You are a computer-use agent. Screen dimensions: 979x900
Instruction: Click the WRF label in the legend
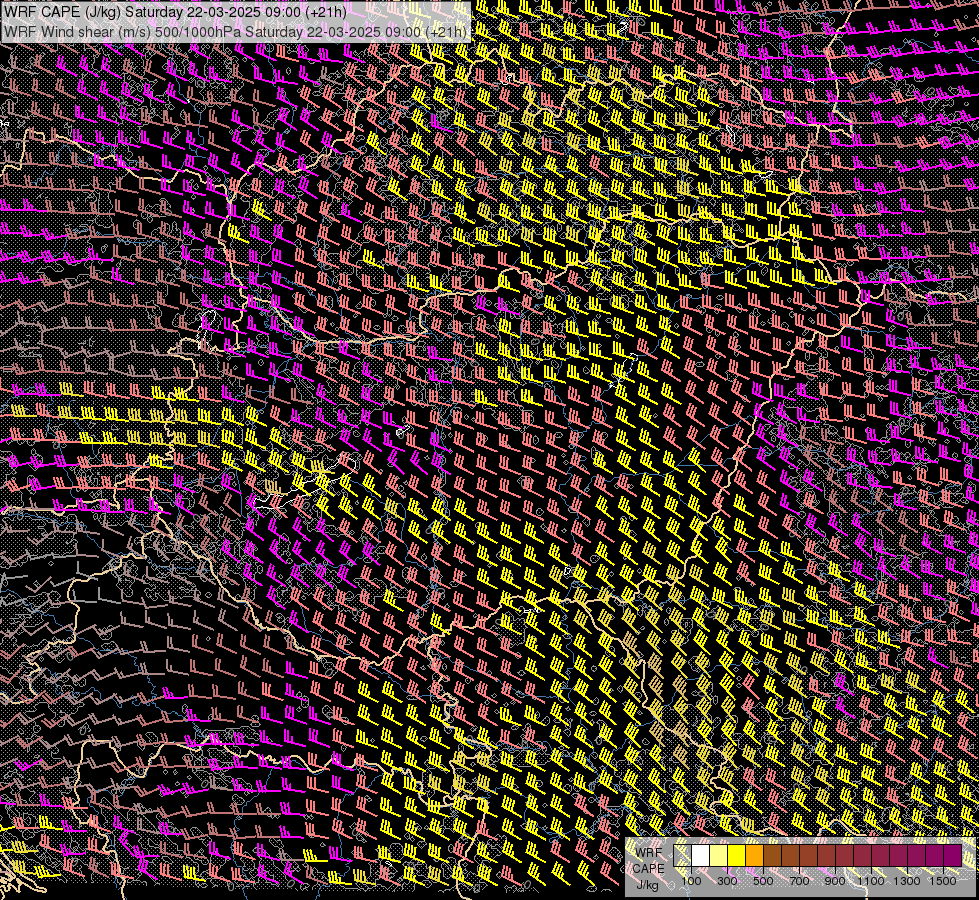pyautogui.click(x=649, y=853)
